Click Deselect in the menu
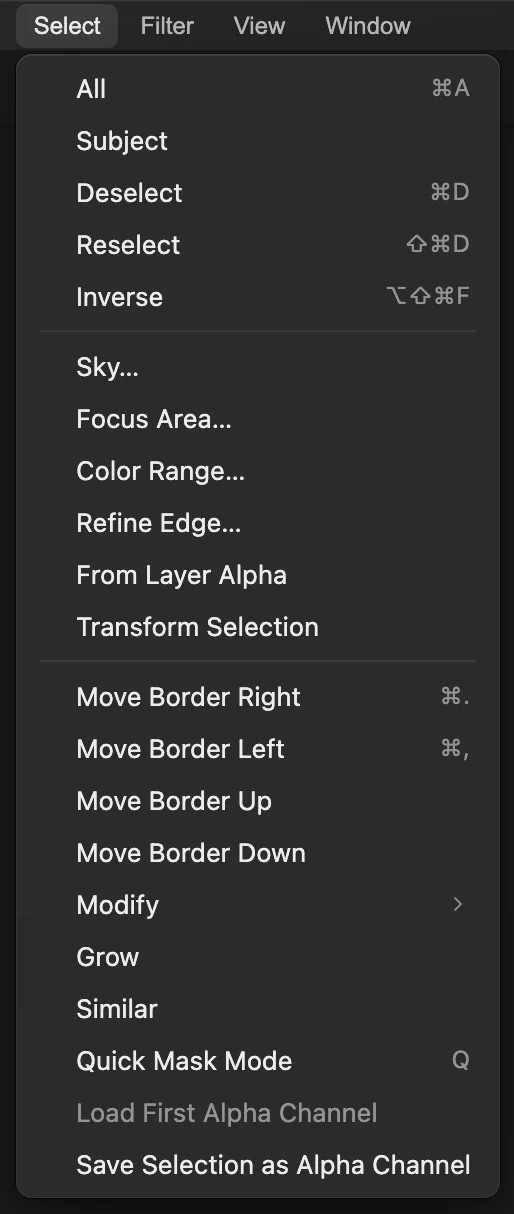The image size is (514, 1214). [258, 193]
